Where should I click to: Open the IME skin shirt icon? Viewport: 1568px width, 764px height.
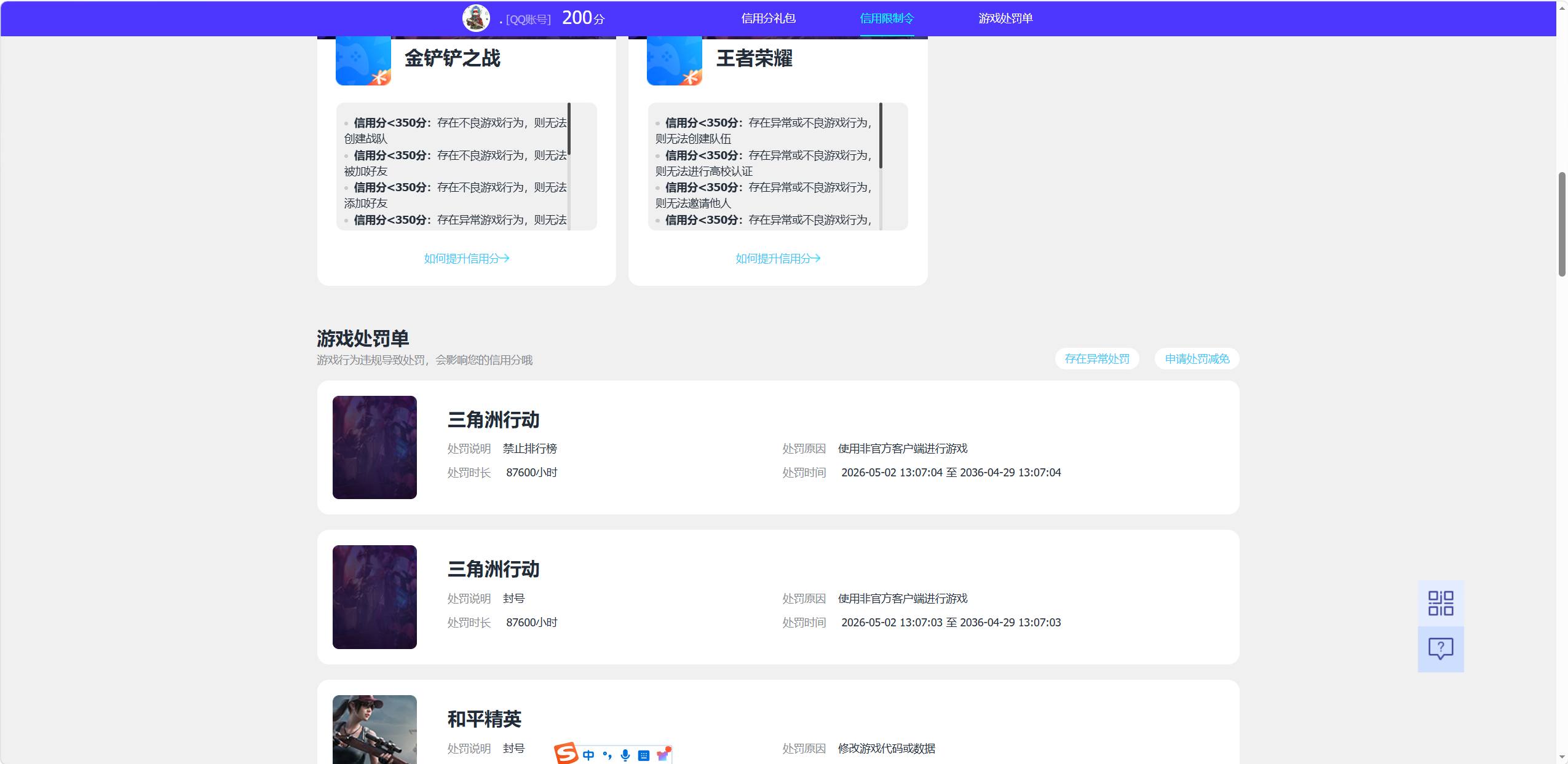(x=663, y=754)
